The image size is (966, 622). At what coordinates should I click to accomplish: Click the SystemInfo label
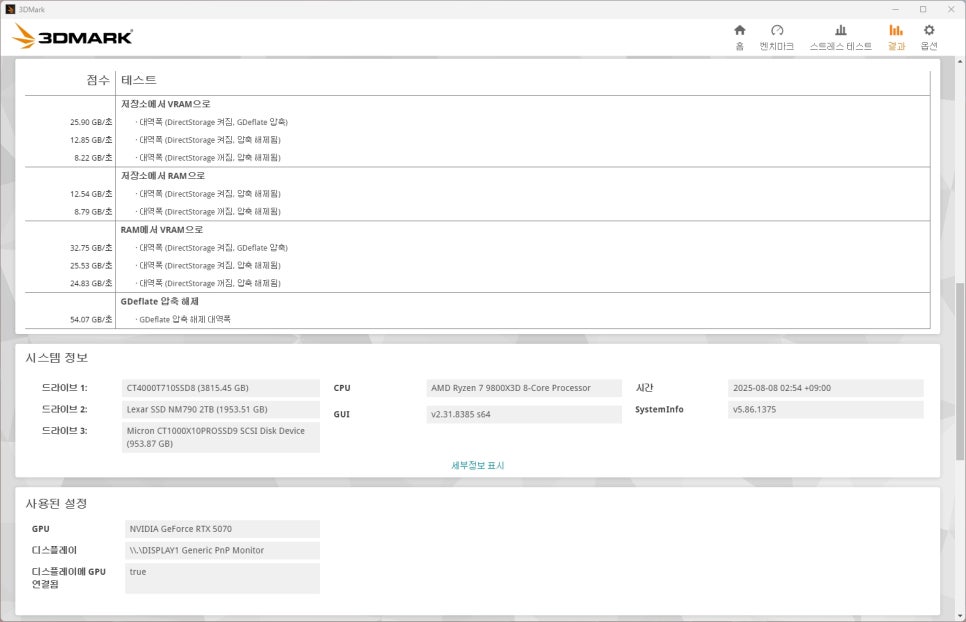[x=659, y=410]
